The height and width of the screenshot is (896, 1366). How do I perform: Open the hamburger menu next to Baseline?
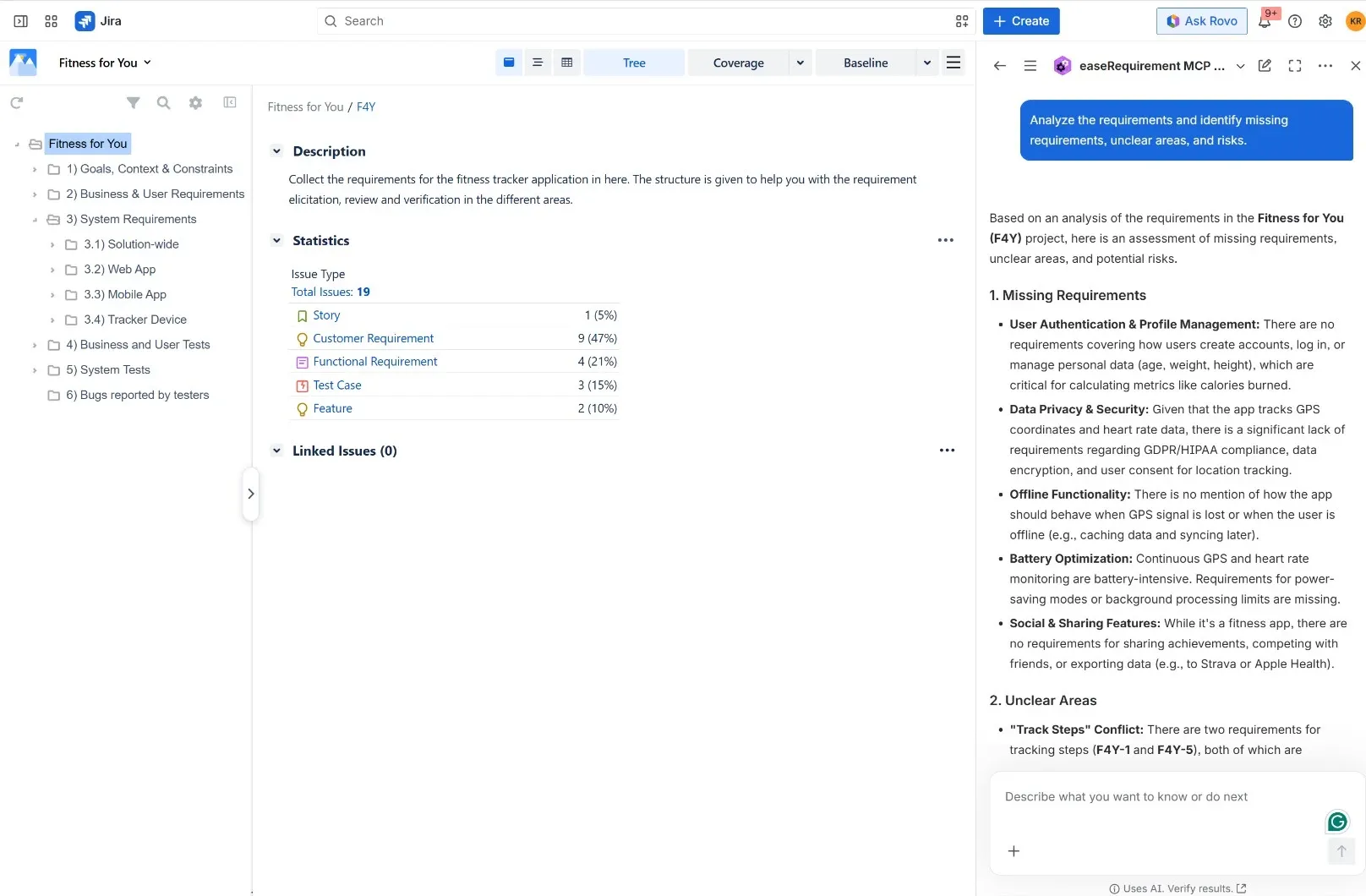tap(953, 63)
